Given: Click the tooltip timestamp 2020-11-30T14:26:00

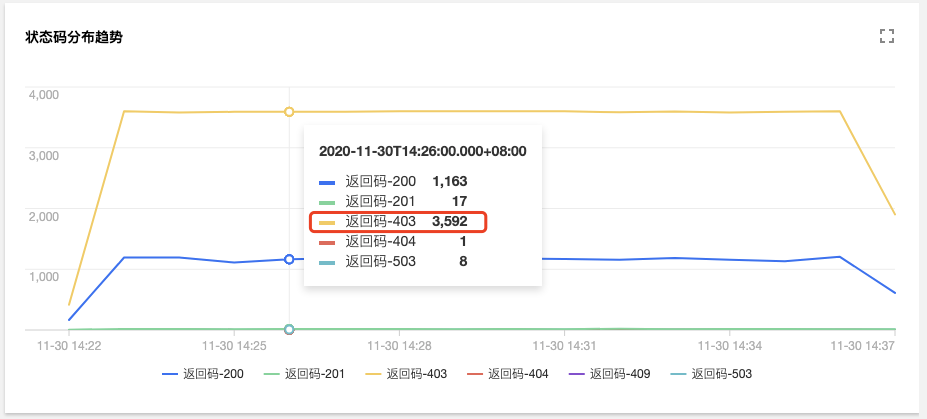Looking at the screenshot, I should (422, 152).
